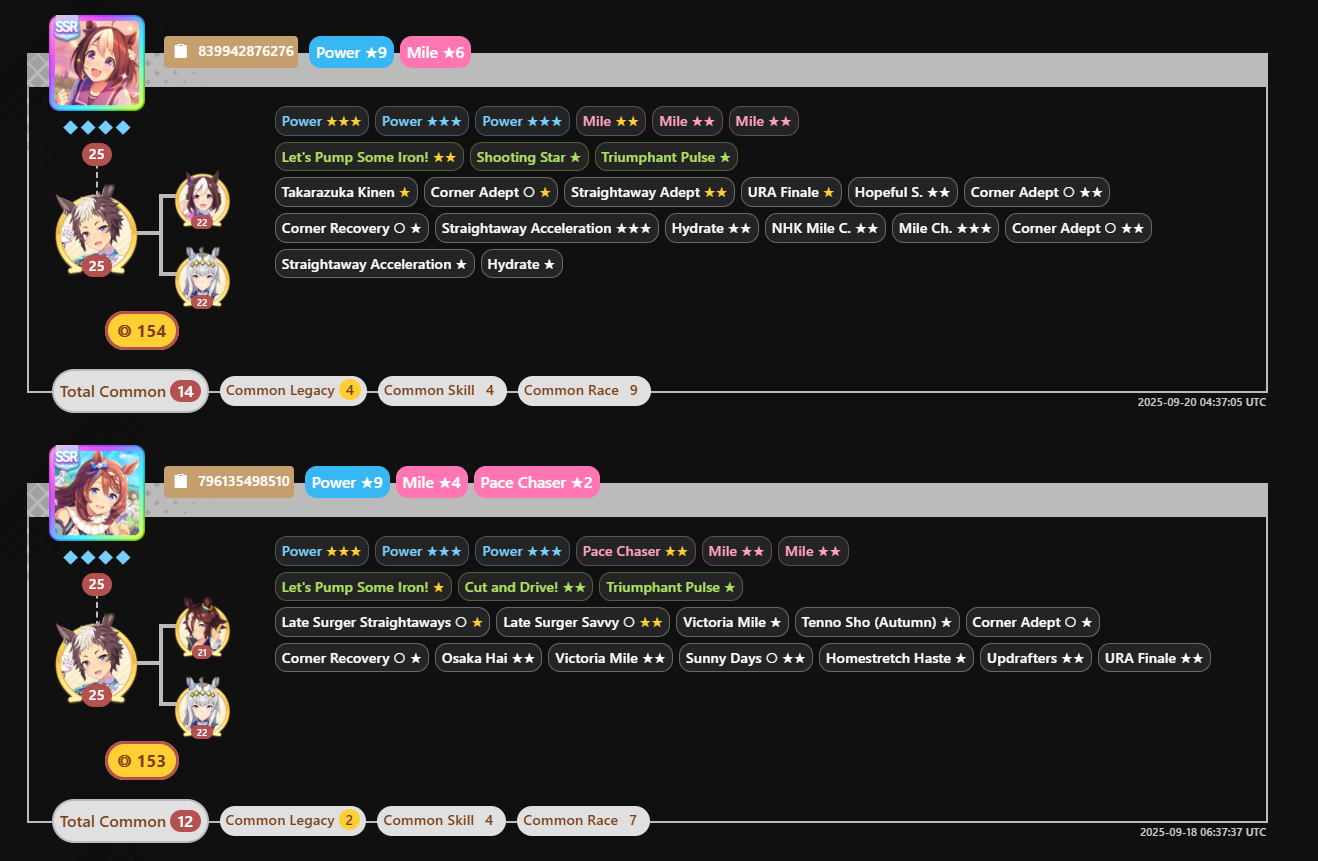This screenshot has width=1318, height=861.
Task: Click the Mile ★4 header tag
Action: (x=433, y=482)
